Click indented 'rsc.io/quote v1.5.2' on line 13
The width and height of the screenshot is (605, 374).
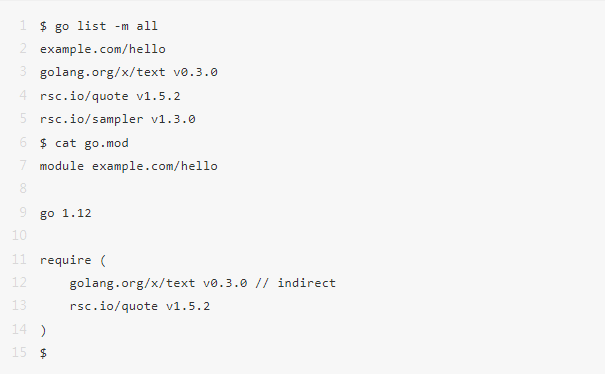140,306
